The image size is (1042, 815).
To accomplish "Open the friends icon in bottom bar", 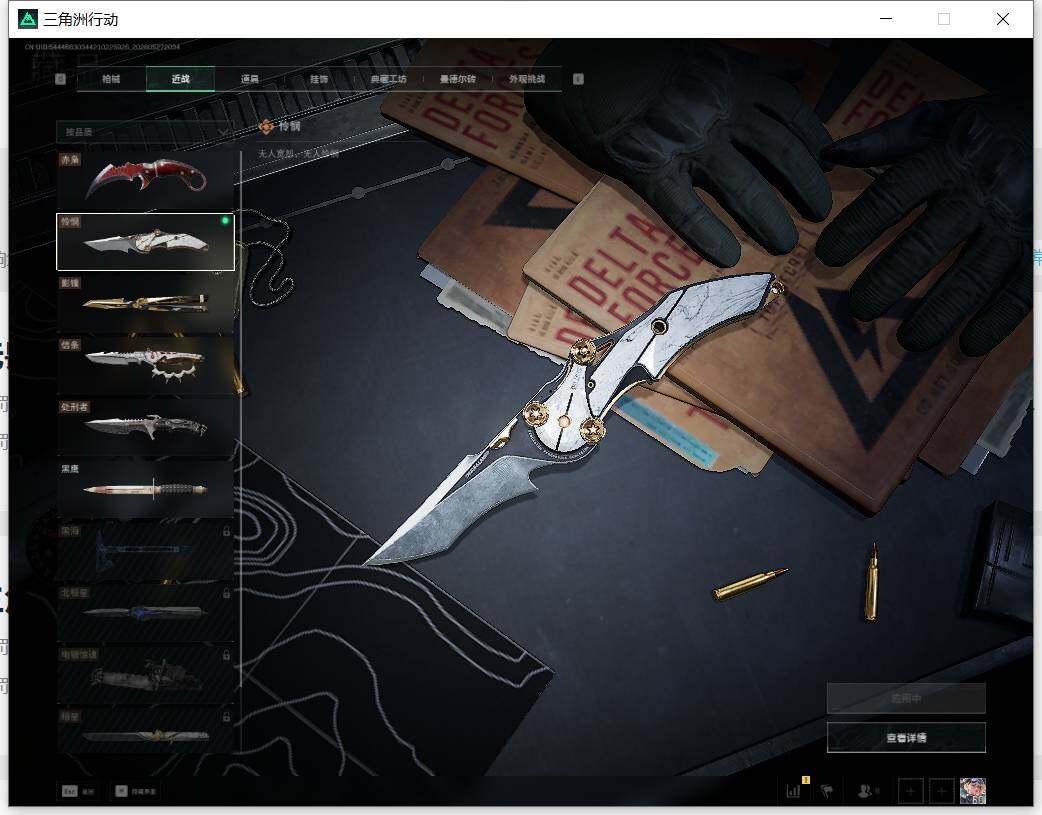I will coord(867,791).
